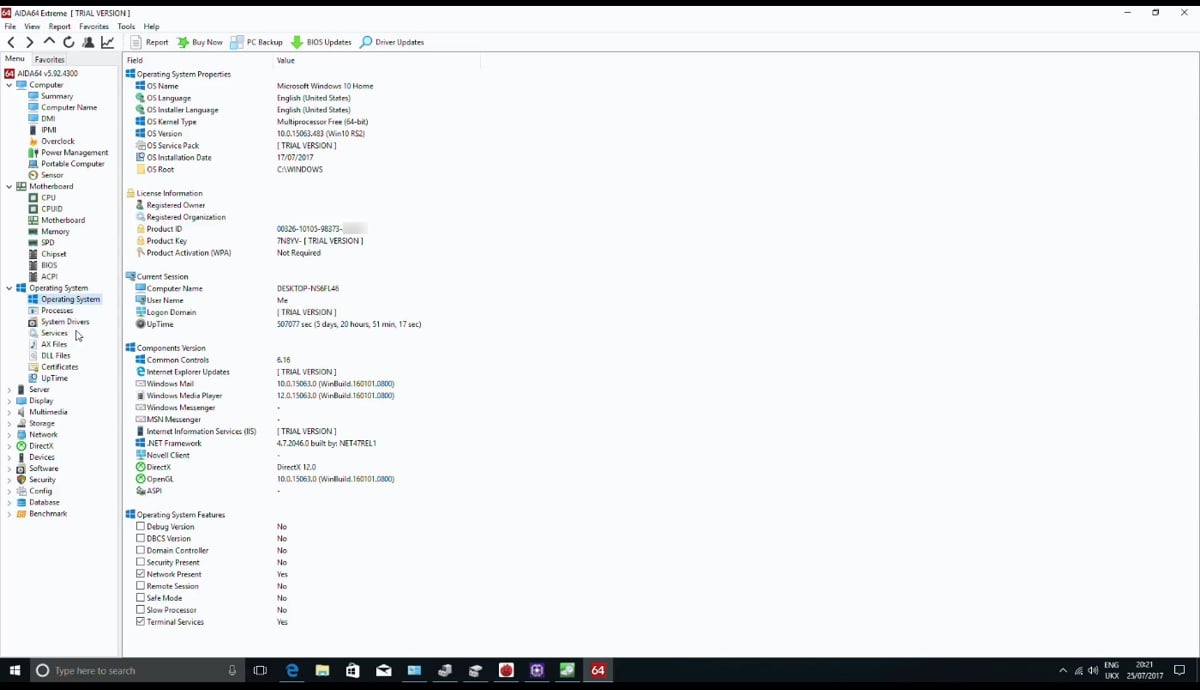This screenshot has width=1200, height=690.
Task: Click Driver Updates in toolbar
Action: tap(392, 42)
